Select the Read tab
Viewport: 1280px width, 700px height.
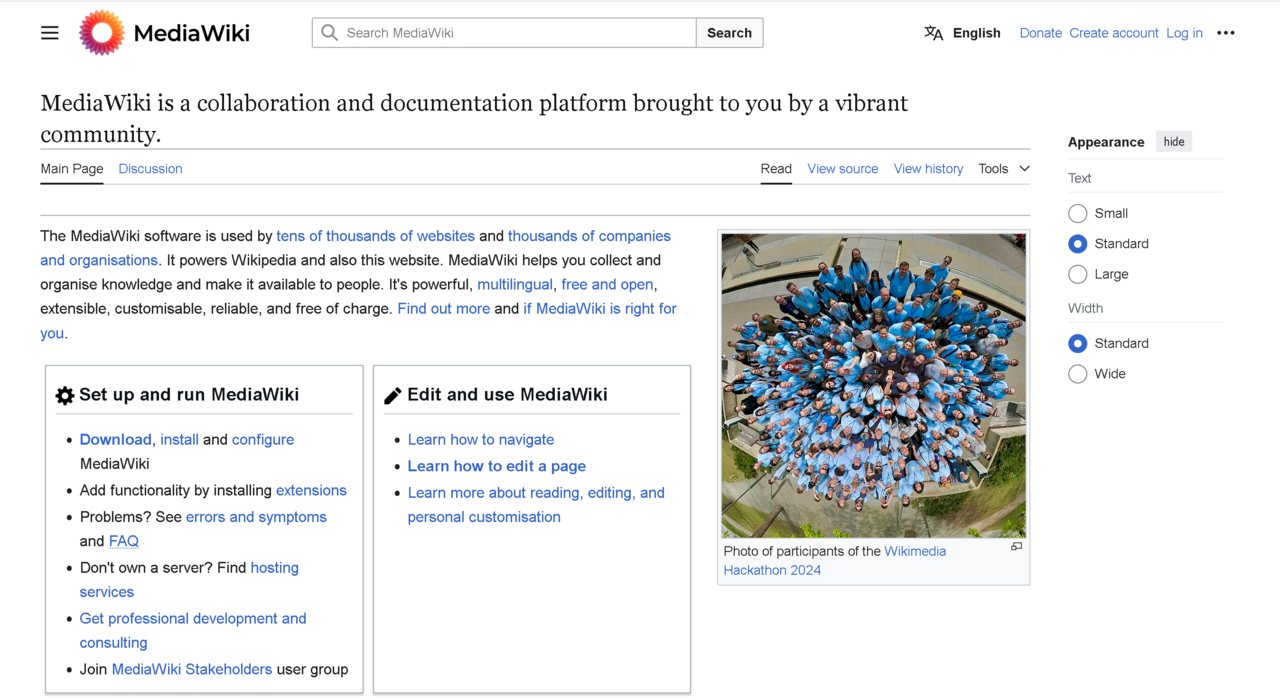[776, 169]
